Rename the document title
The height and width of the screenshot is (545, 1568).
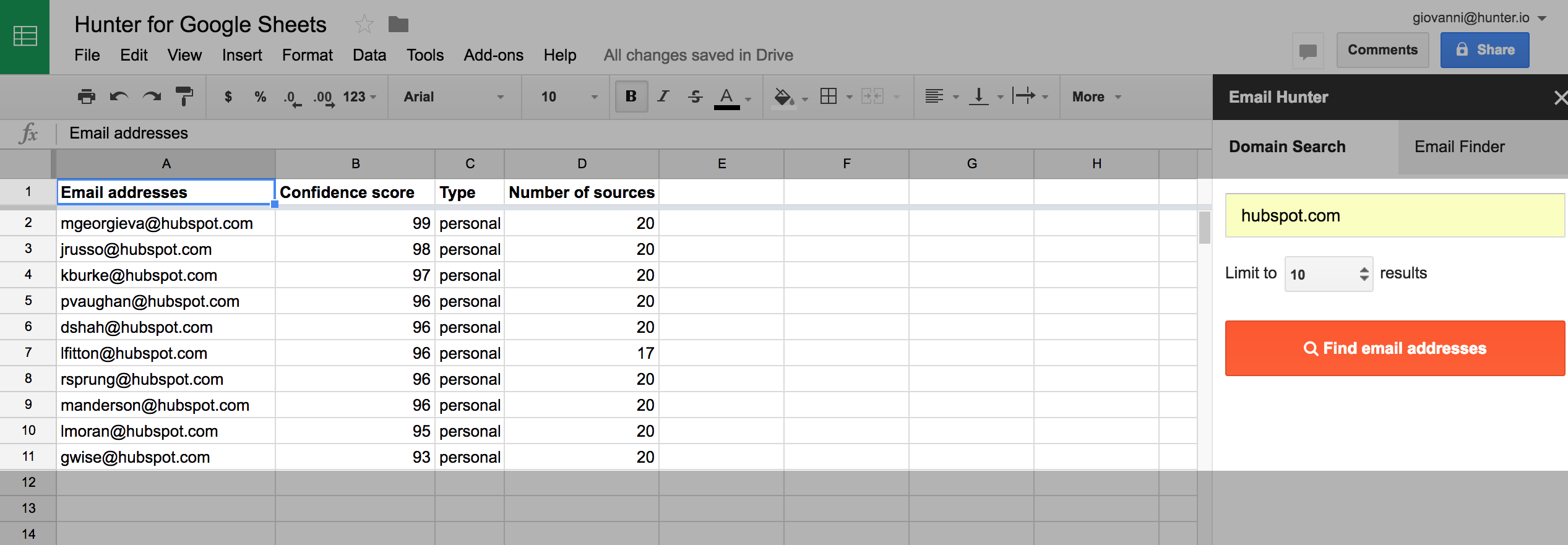click(200, 25)
